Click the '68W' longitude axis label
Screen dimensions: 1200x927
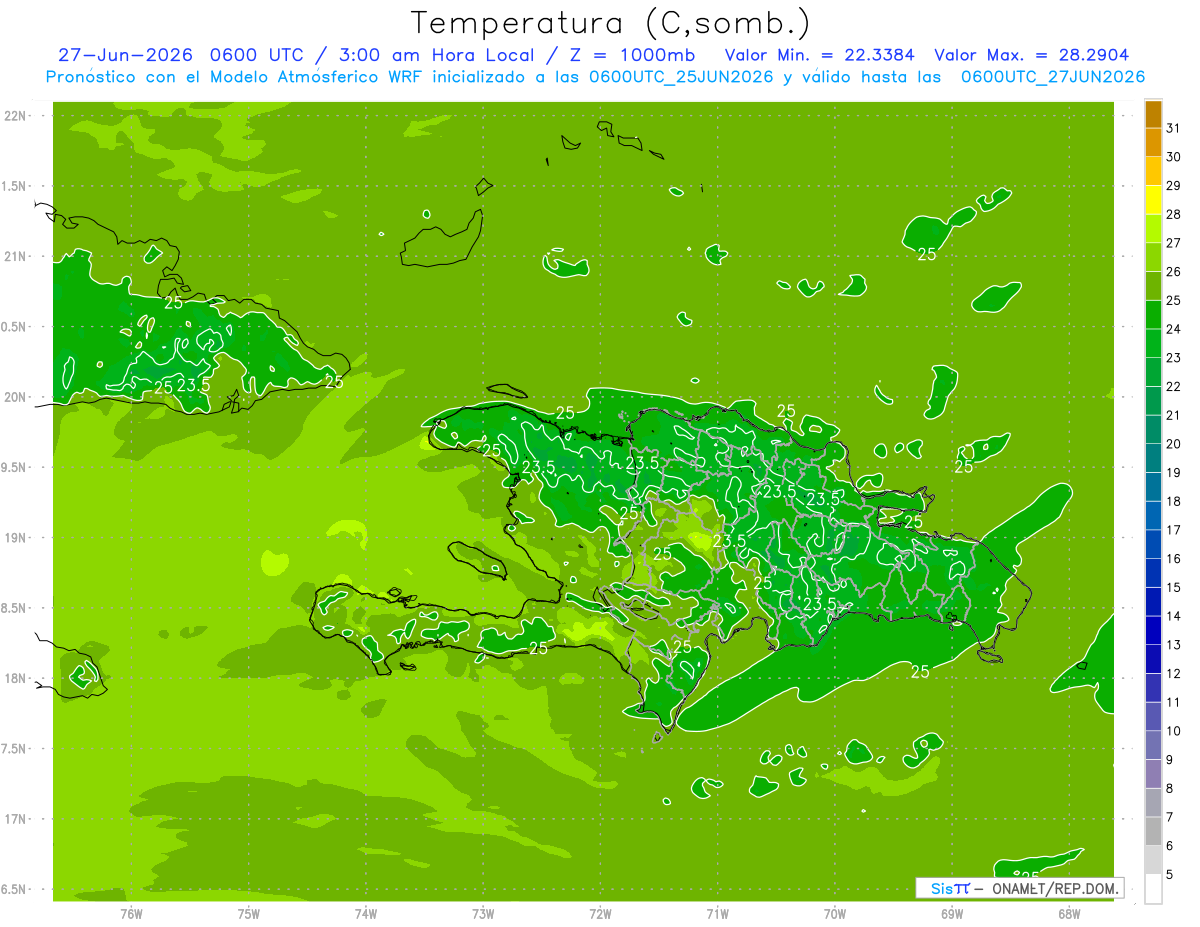point(1069,913)
